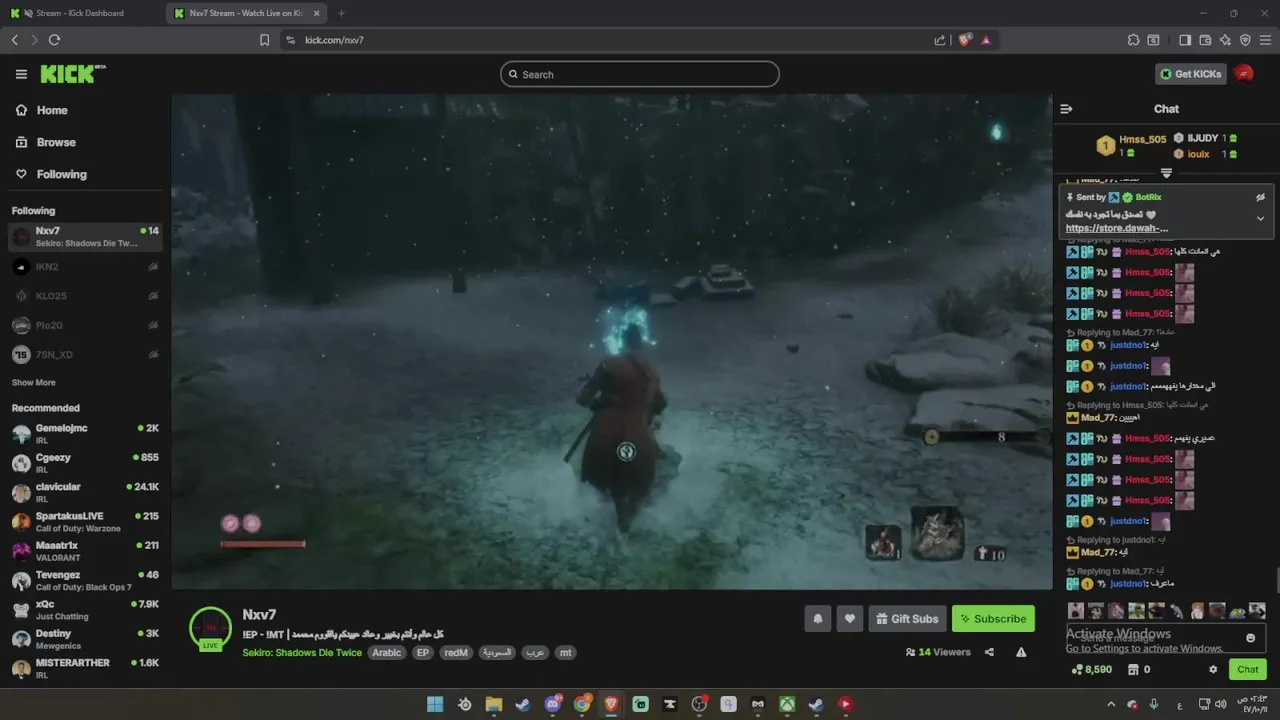Select the redM stream tag
This screenshot has width=1280, height=720.
456,653
